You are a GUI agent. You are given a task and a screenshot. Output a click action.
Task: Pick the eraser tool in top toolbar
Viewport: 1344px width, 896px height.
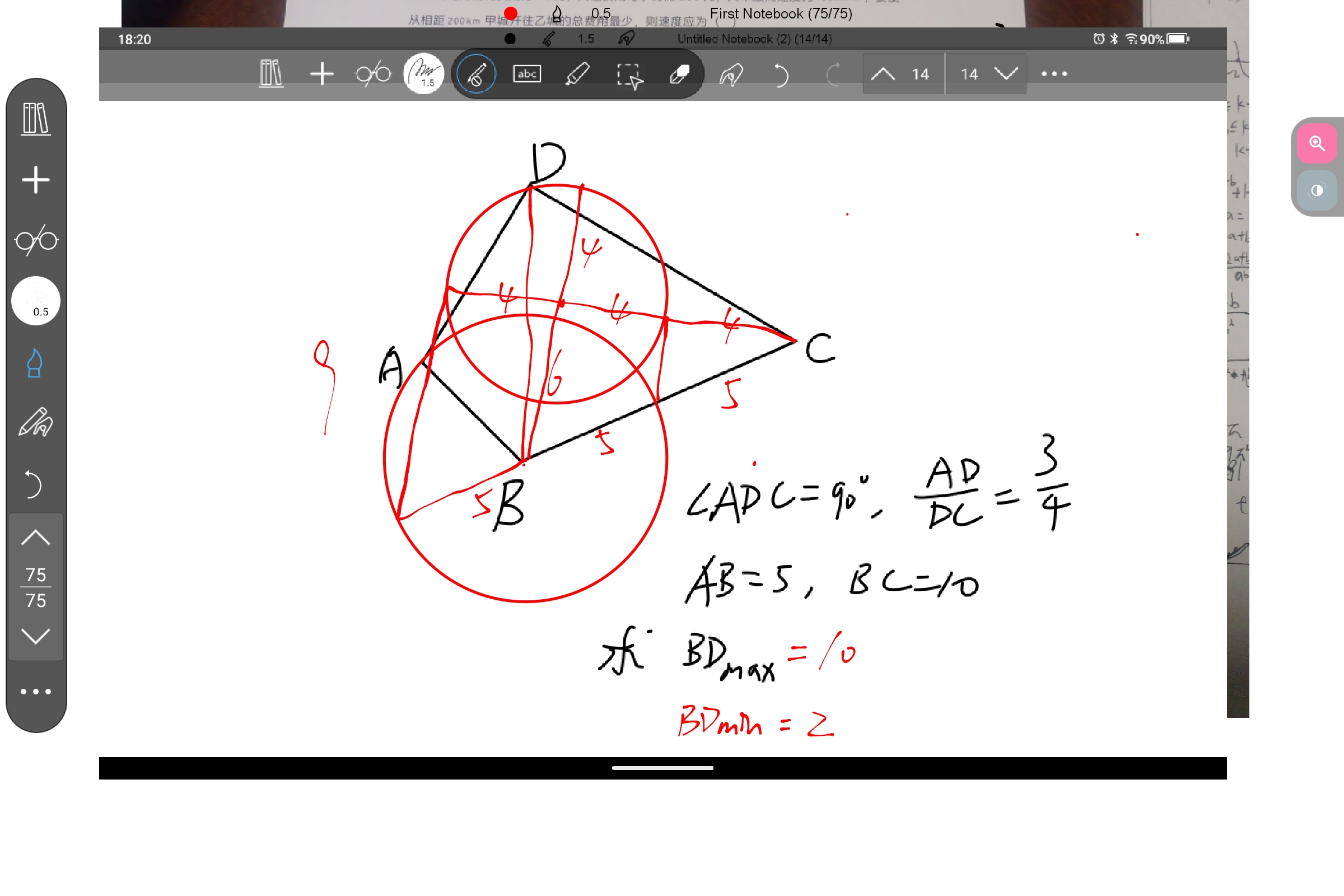click(x=679, y=74)
